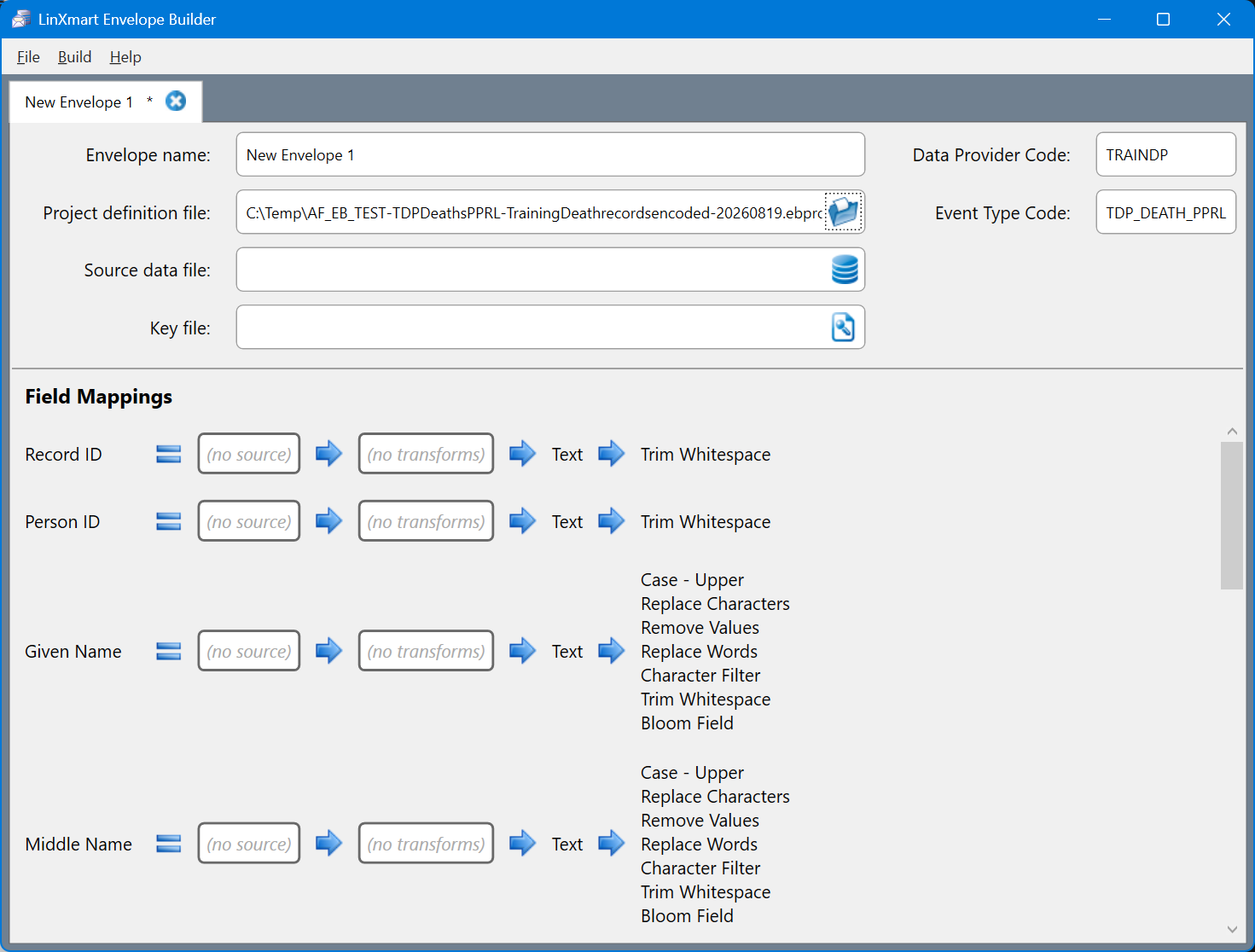Viewport: 1255px width, 952px height.
Task: Open Given Name transforms box
Action: click(x=426, y=652)
